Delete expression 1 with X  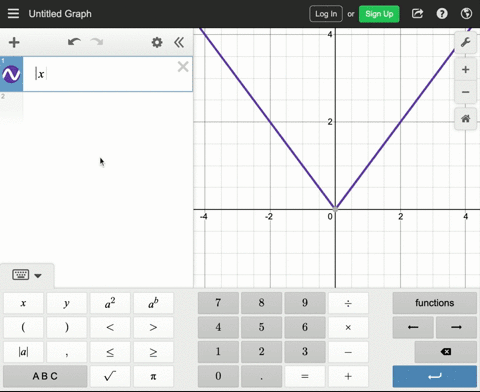coord(183,67)
